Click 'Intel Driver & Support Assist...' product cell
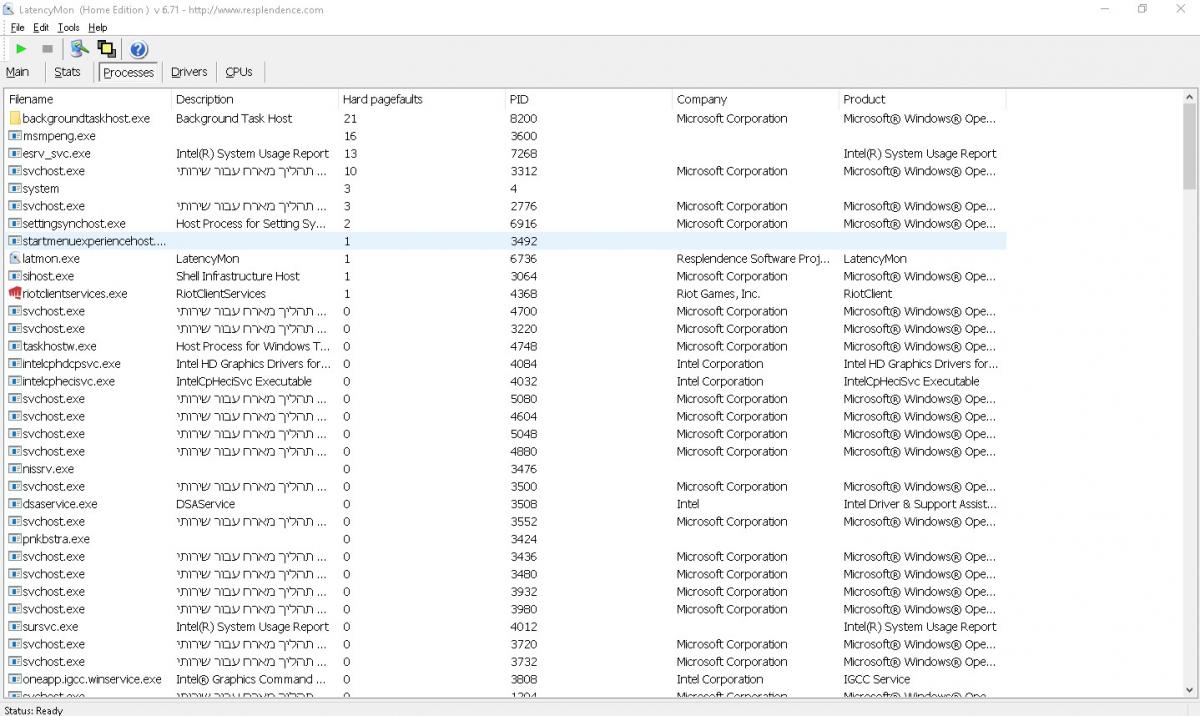 tap(920, 504)
